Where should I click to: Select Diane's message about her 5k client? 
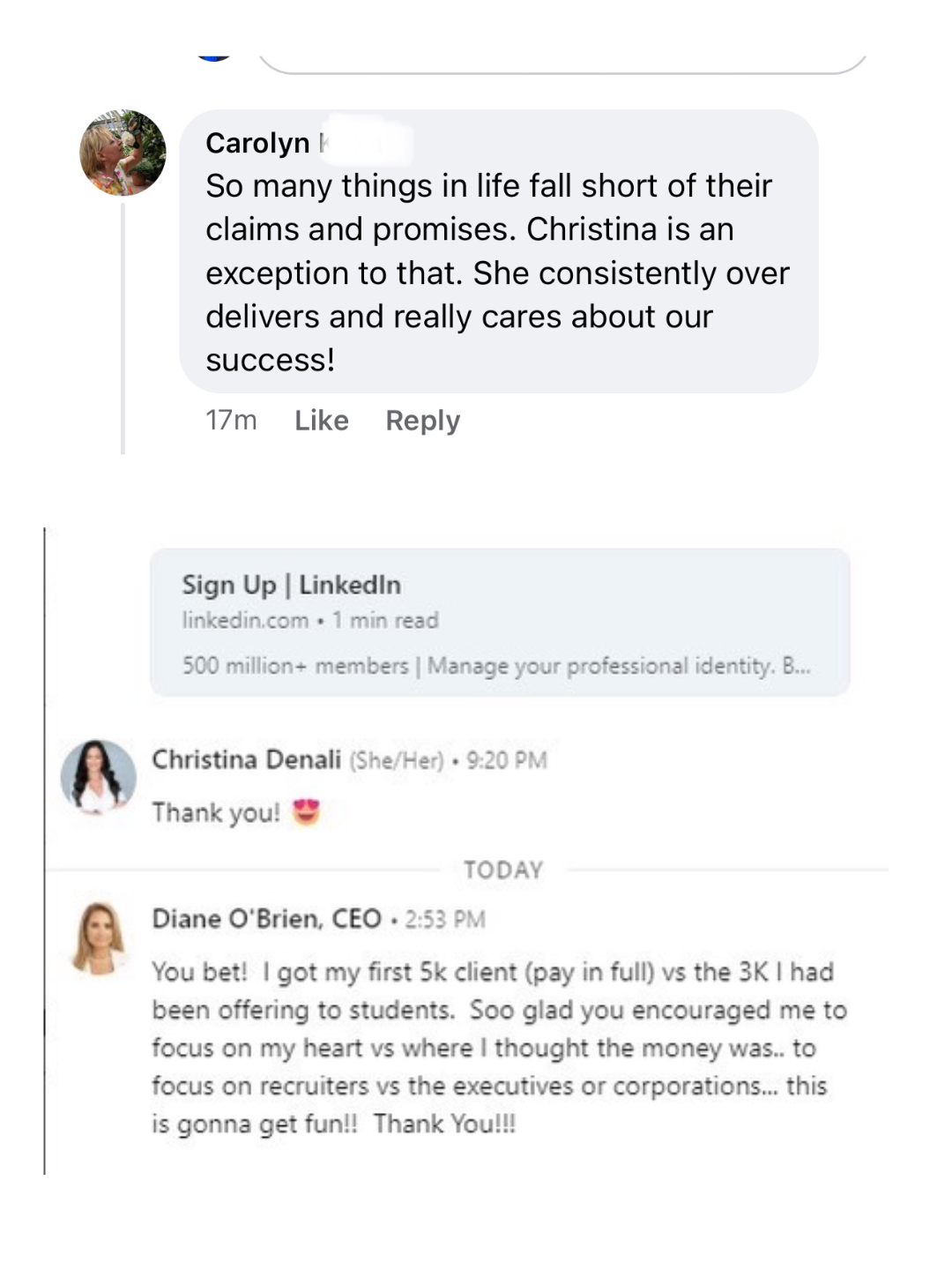[498, 1047]
